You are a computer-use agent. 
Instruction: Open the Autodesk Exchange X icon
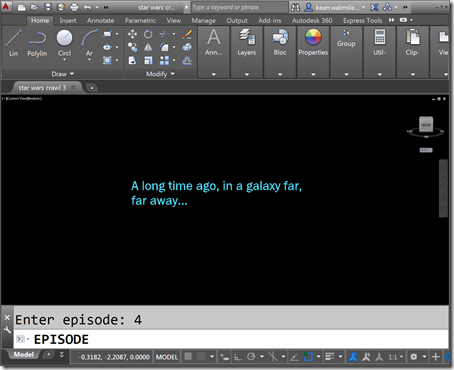pos(374,7)
